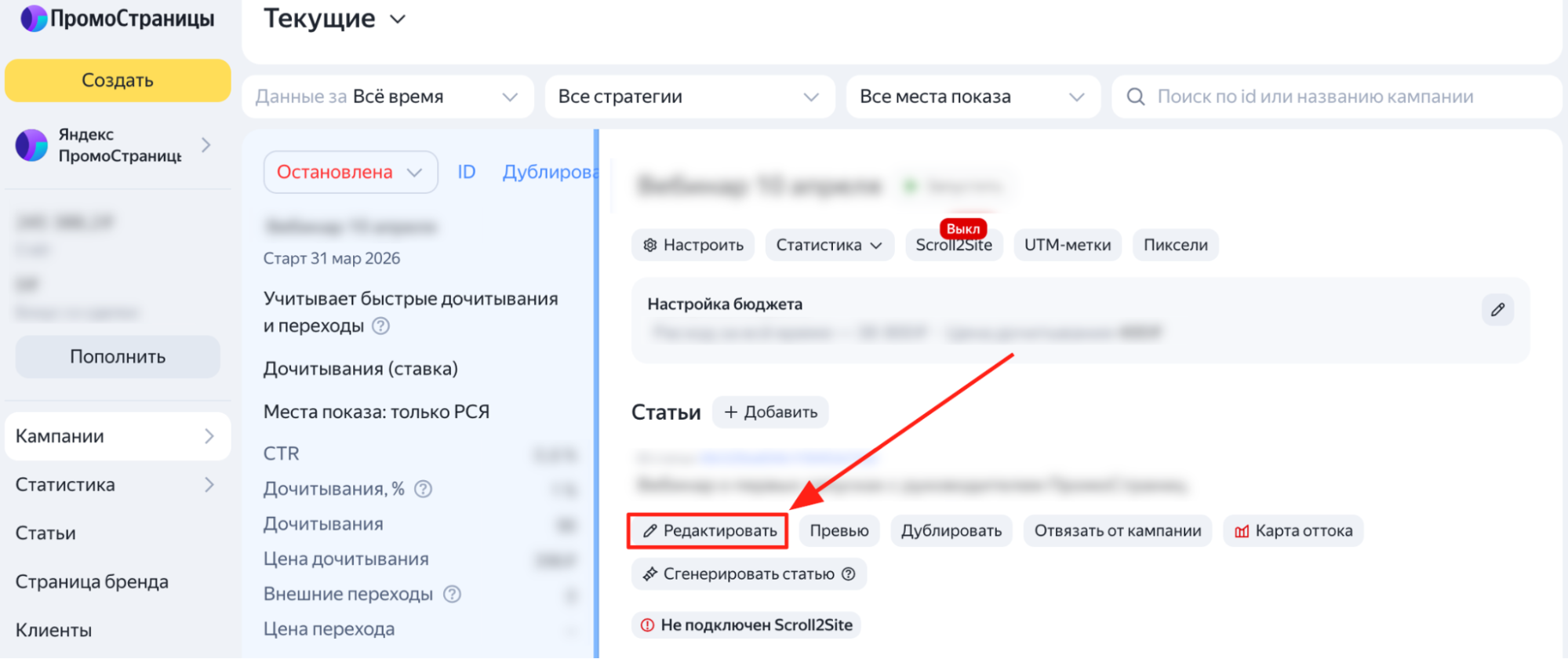
Task: Expand the Статистика dropdown in campaign toolbar
Action: 829,245
